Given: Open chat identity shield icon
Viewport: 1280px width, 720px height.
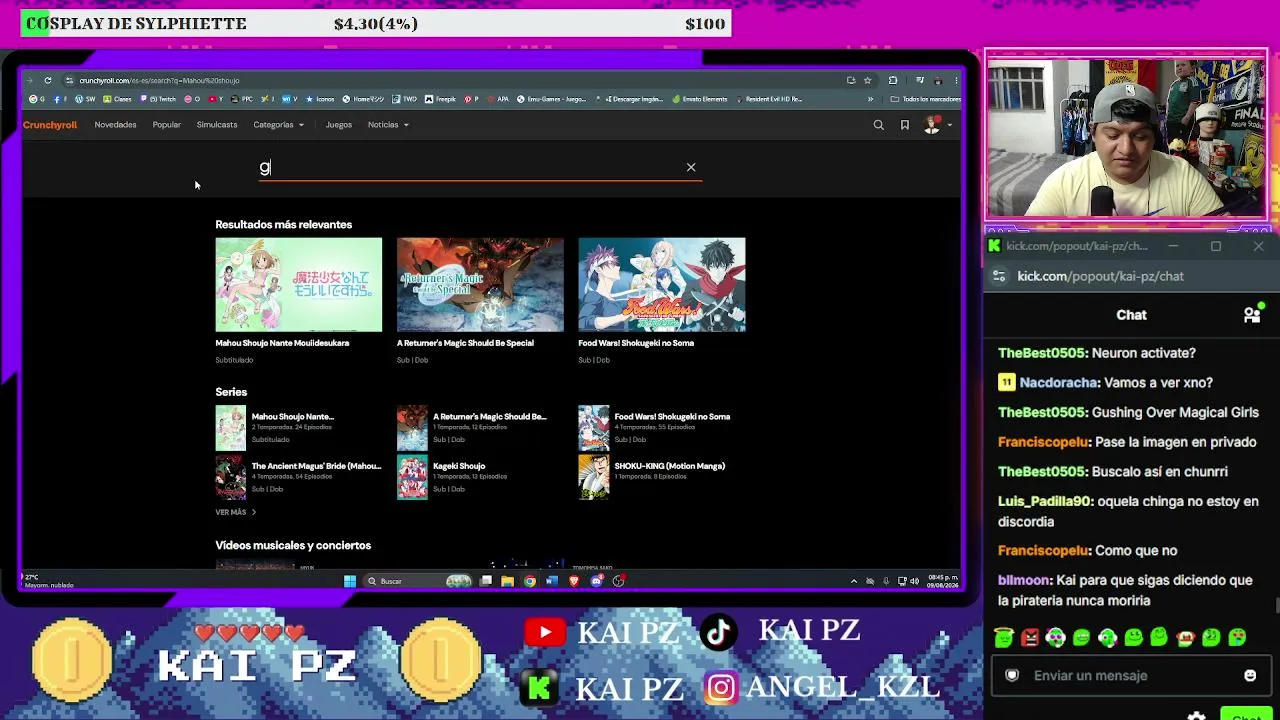Looking at the screenshot, I should 1012,676.
